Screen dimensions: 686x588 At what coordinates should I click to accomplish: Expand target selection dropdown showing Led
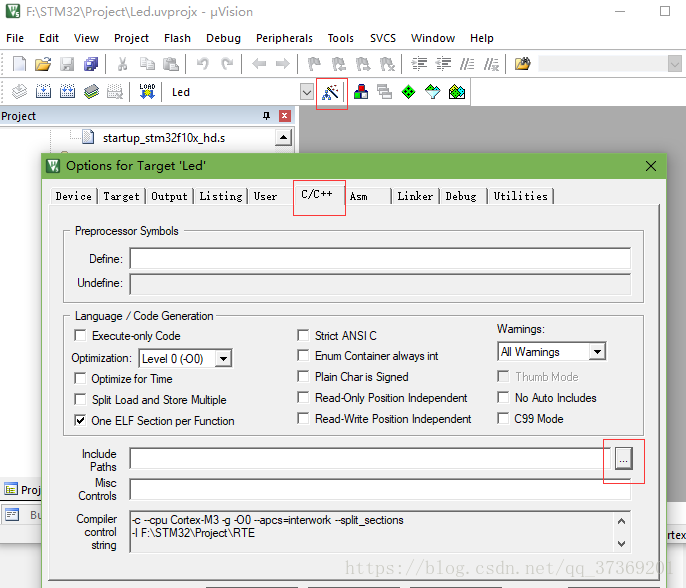(307, 92)
